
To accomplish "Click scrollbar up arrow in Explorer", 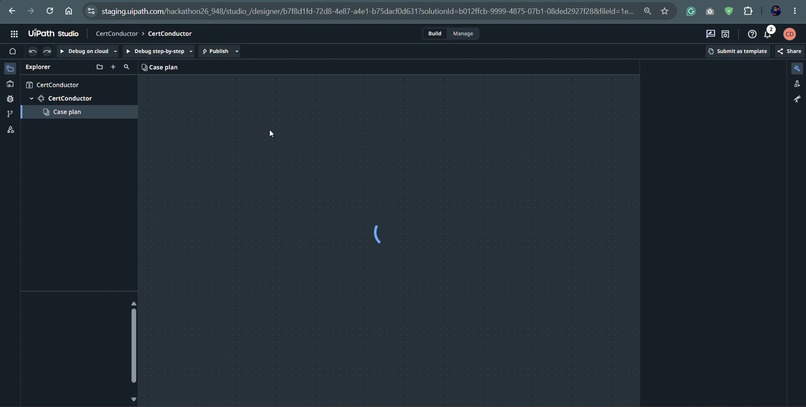I will 134,304.
